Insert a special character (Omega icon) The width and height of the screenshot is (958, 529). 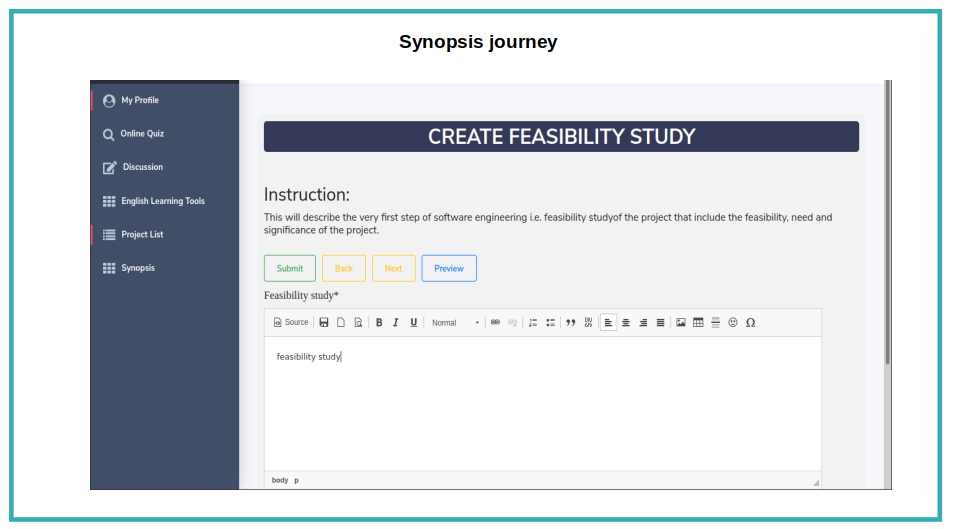(x=751, y=323)
